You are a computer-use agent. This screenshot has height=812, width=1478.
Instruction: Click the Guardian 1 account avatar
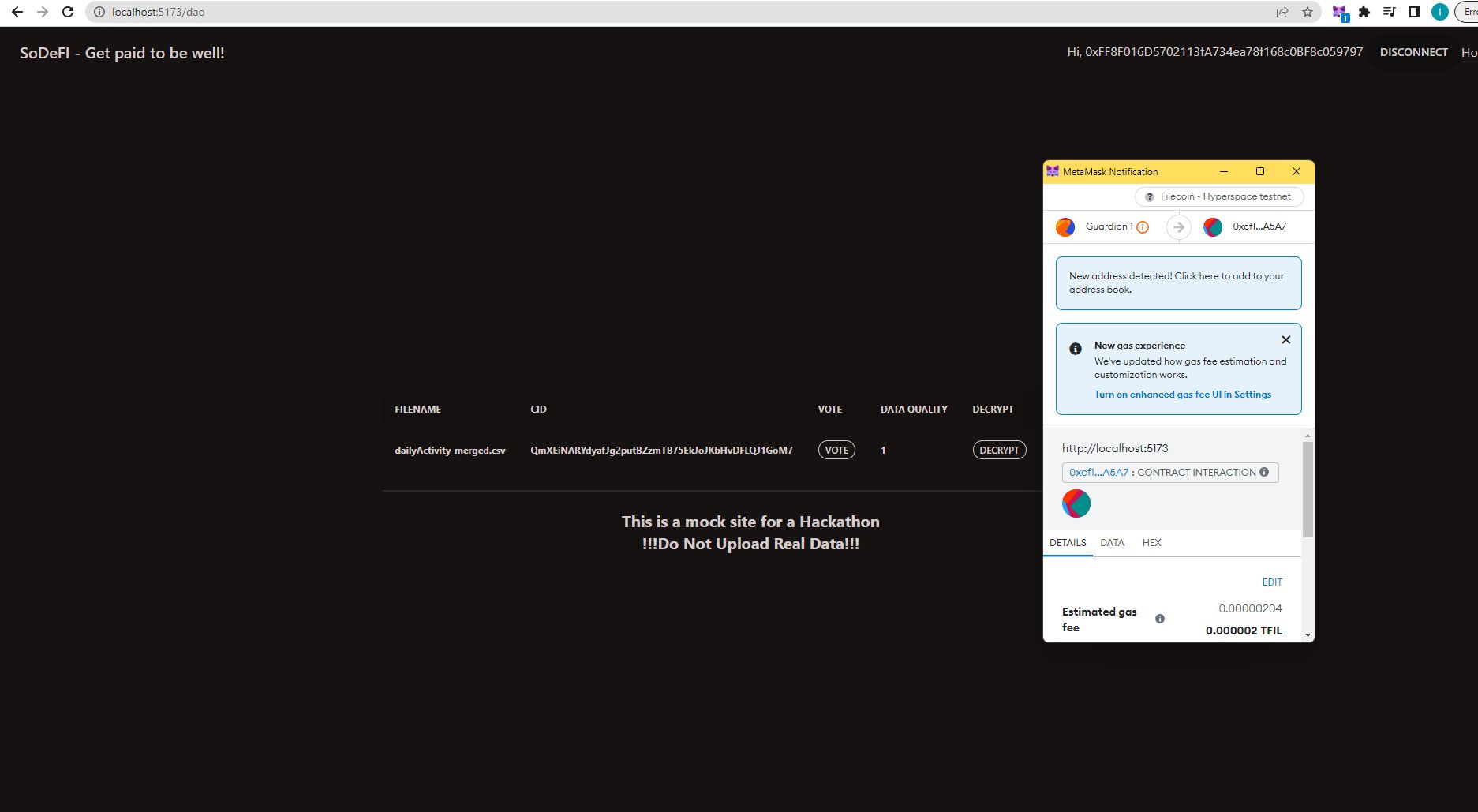[x=1065, y=227]
